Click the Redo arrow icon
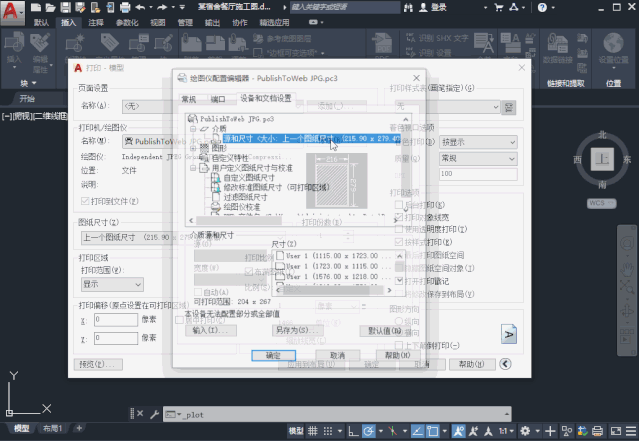Viewport: 639px width, 441px height. click(162, 7)
